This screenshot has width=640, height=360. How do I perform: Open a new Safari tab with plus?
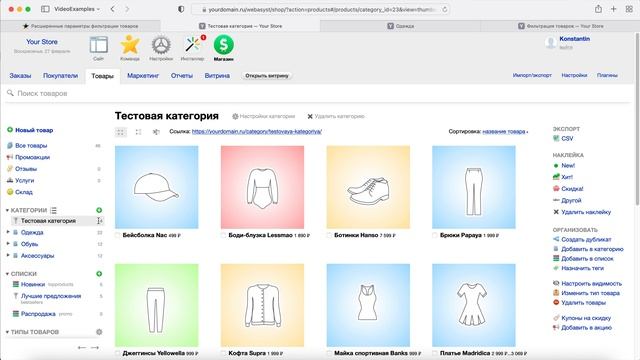coord(613,9)
